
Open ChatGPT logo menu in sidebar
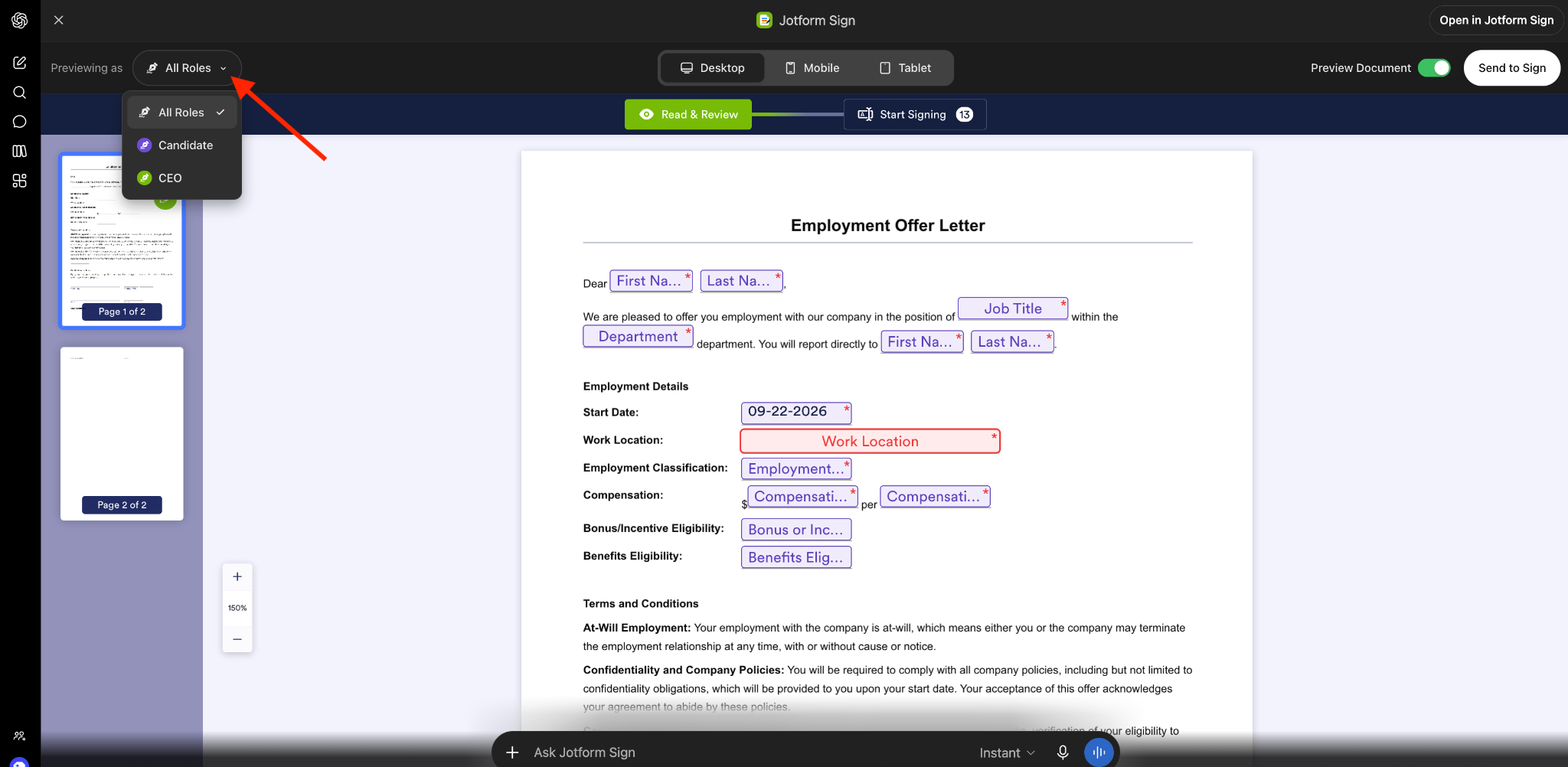pos(20,20)
